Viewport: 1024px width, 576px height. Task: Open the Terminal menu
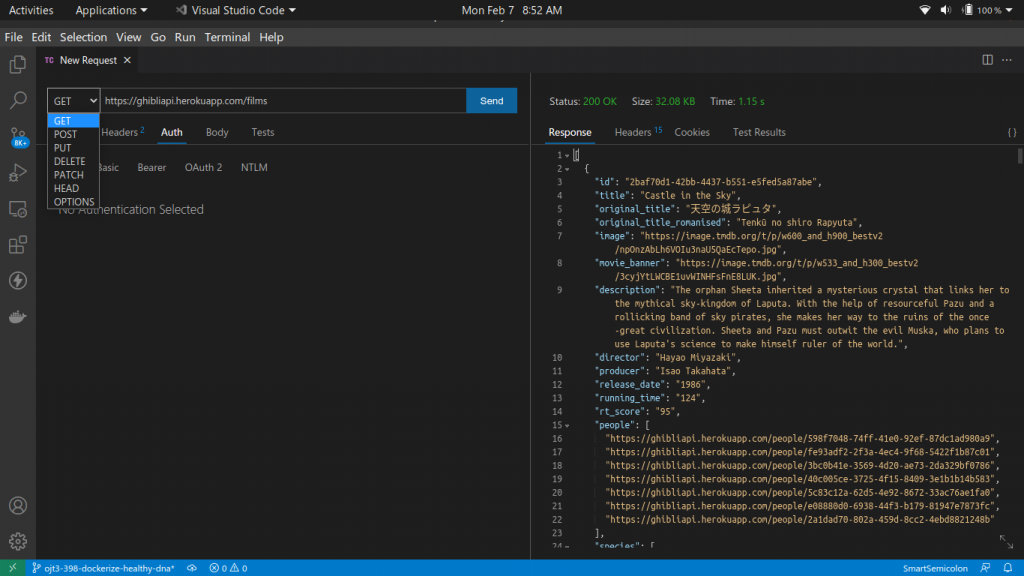click(x=227, y=37)
